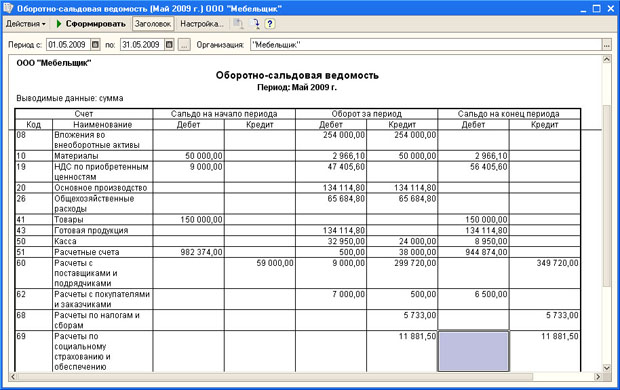The image size is (620, 390).
Task: Click the green Сформировать play icon
Action: pos(59,24)
